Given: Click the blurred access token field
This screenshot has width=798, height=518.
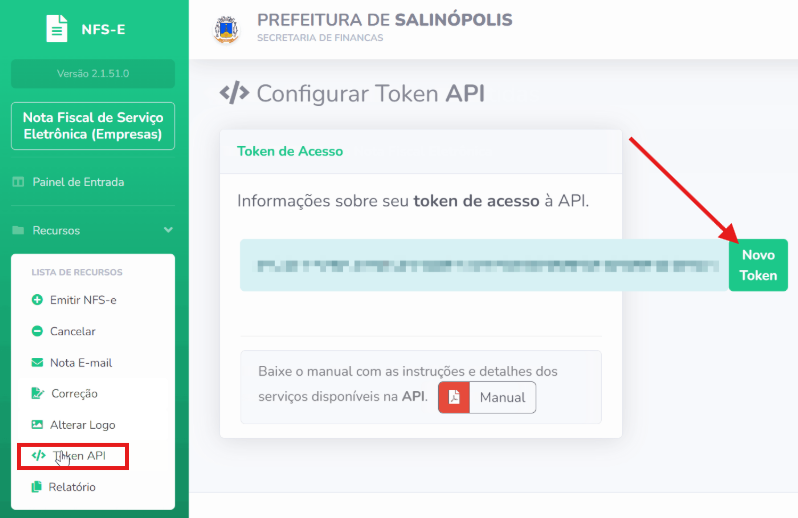Looking at the screenshot, I should pyautogui.click(x=484, y=265).
